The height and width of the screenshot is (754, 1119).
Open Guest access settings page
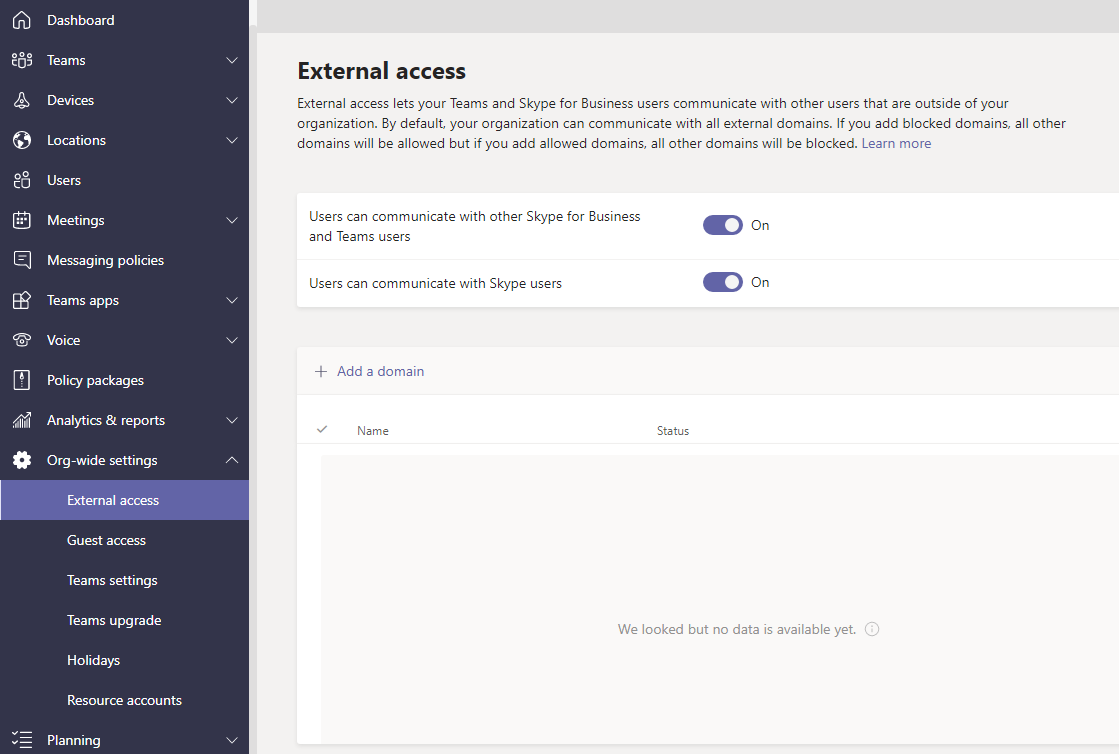pyautogui.click(x=106, y=540)
